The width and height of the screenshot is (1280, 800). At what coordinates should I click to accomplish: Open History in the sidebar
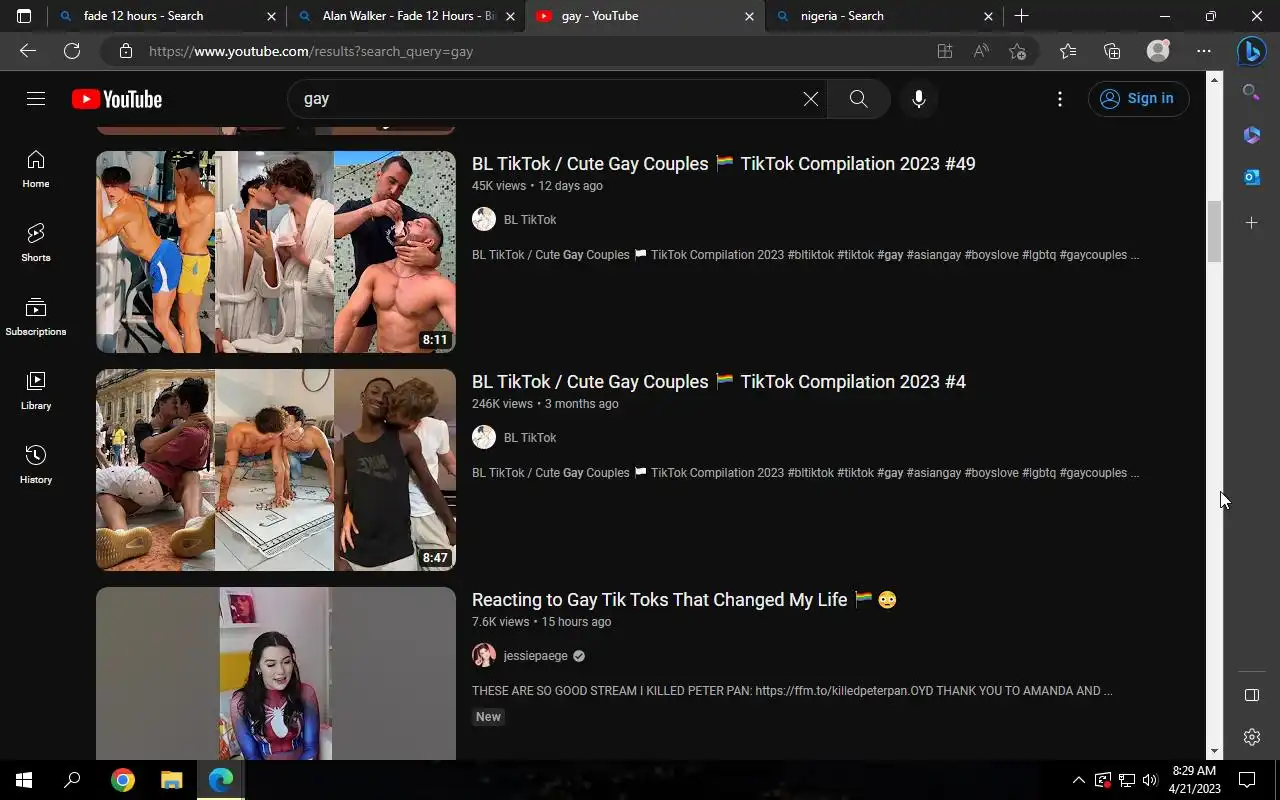(x=36, y=465)
